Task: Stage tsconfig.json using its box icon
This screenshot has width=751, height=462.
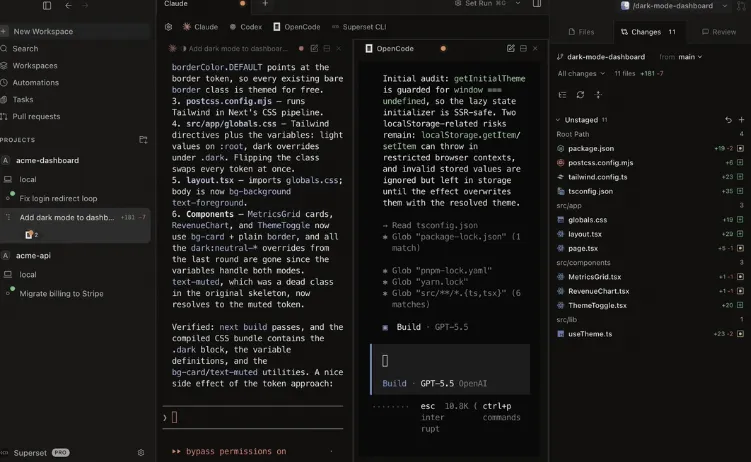Action: point(740,191)
